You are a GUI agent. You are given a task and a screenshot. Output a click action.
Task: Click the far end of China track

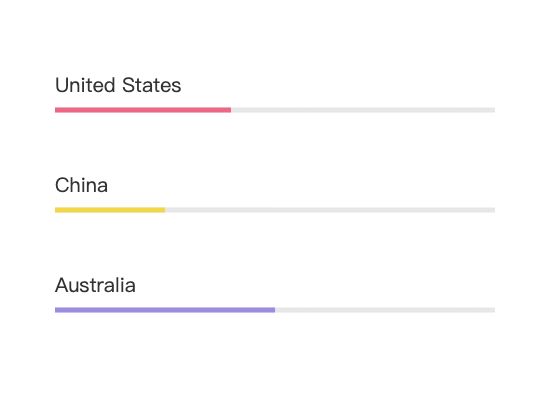(x=494, y=210)
